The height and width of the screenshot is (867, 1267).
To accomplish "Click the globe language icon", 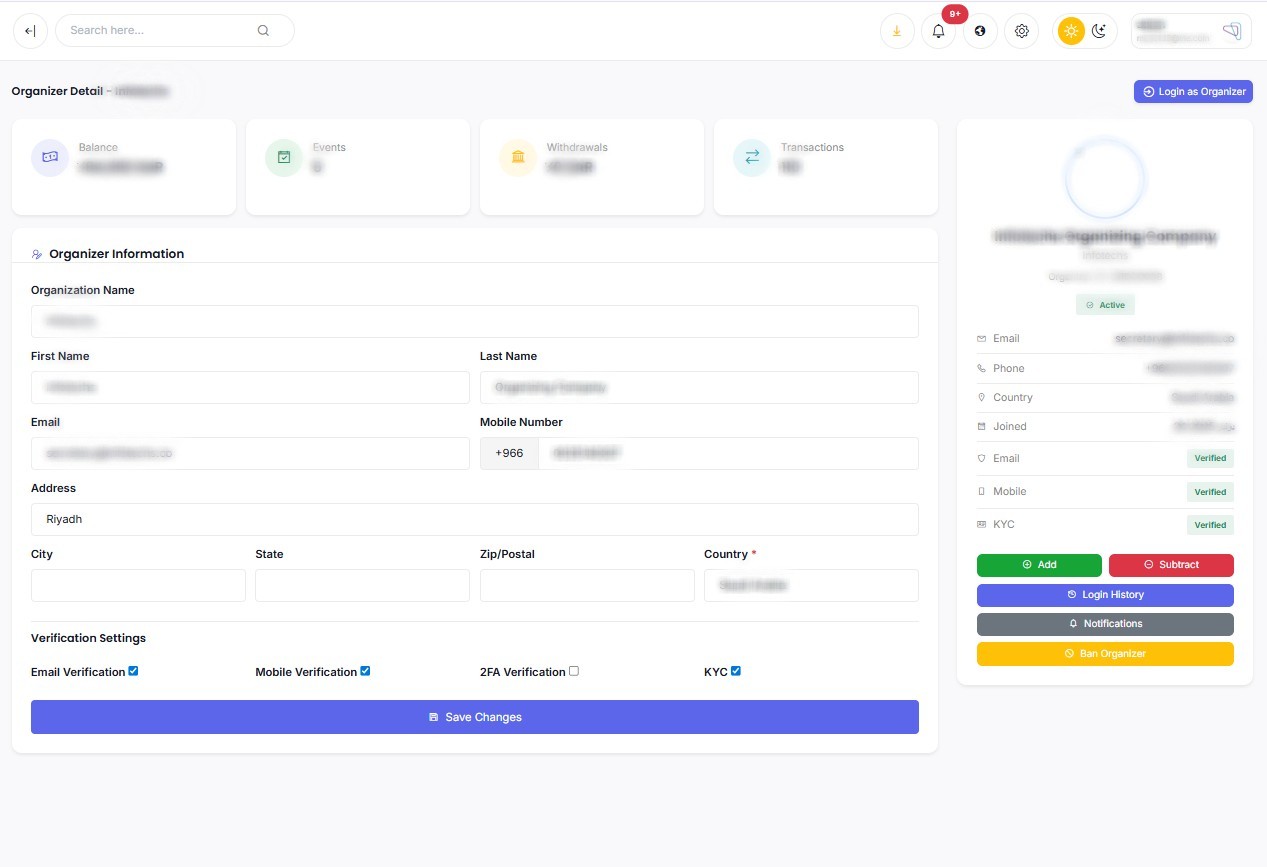I will [x=980, y=31].
